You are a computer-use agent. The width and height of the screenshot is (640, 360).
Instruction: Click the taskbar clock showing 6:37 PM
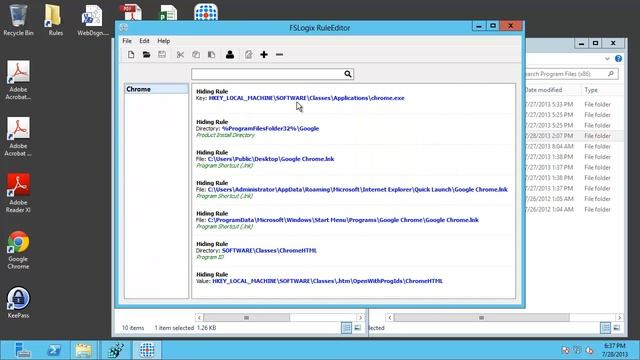615,350
